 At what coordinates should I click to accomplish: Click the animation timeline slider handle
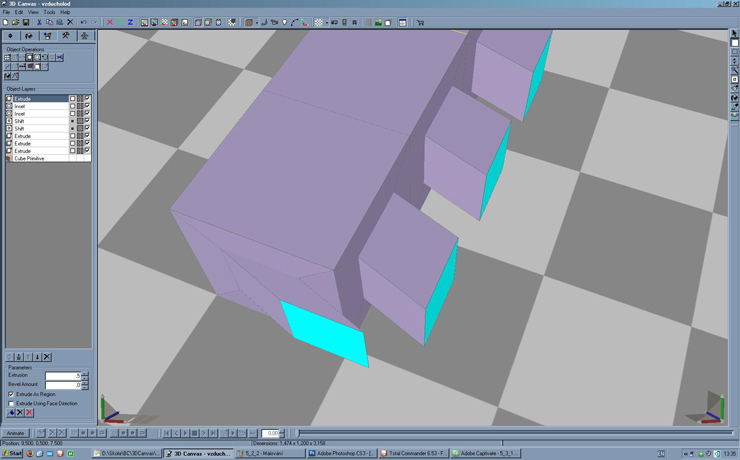pos(298,433)
